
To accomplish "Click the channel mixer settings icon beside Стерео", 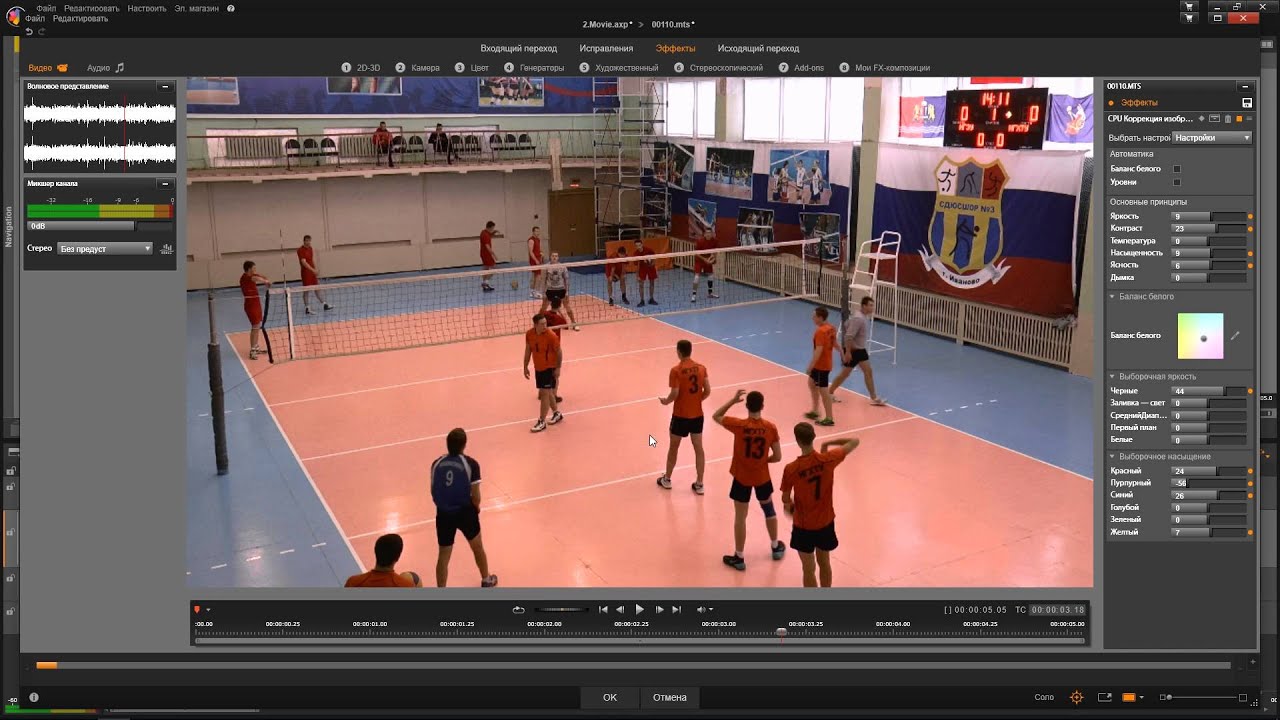I will coord(167,248).
